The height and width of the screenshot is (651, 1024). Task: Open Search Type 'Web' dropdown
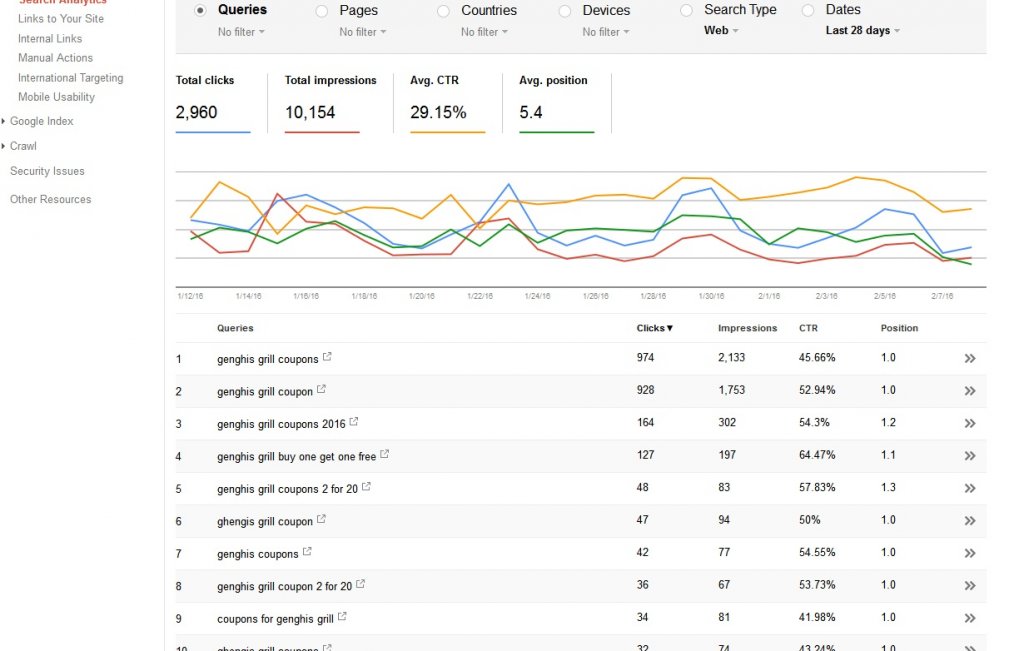pos(721,31)
